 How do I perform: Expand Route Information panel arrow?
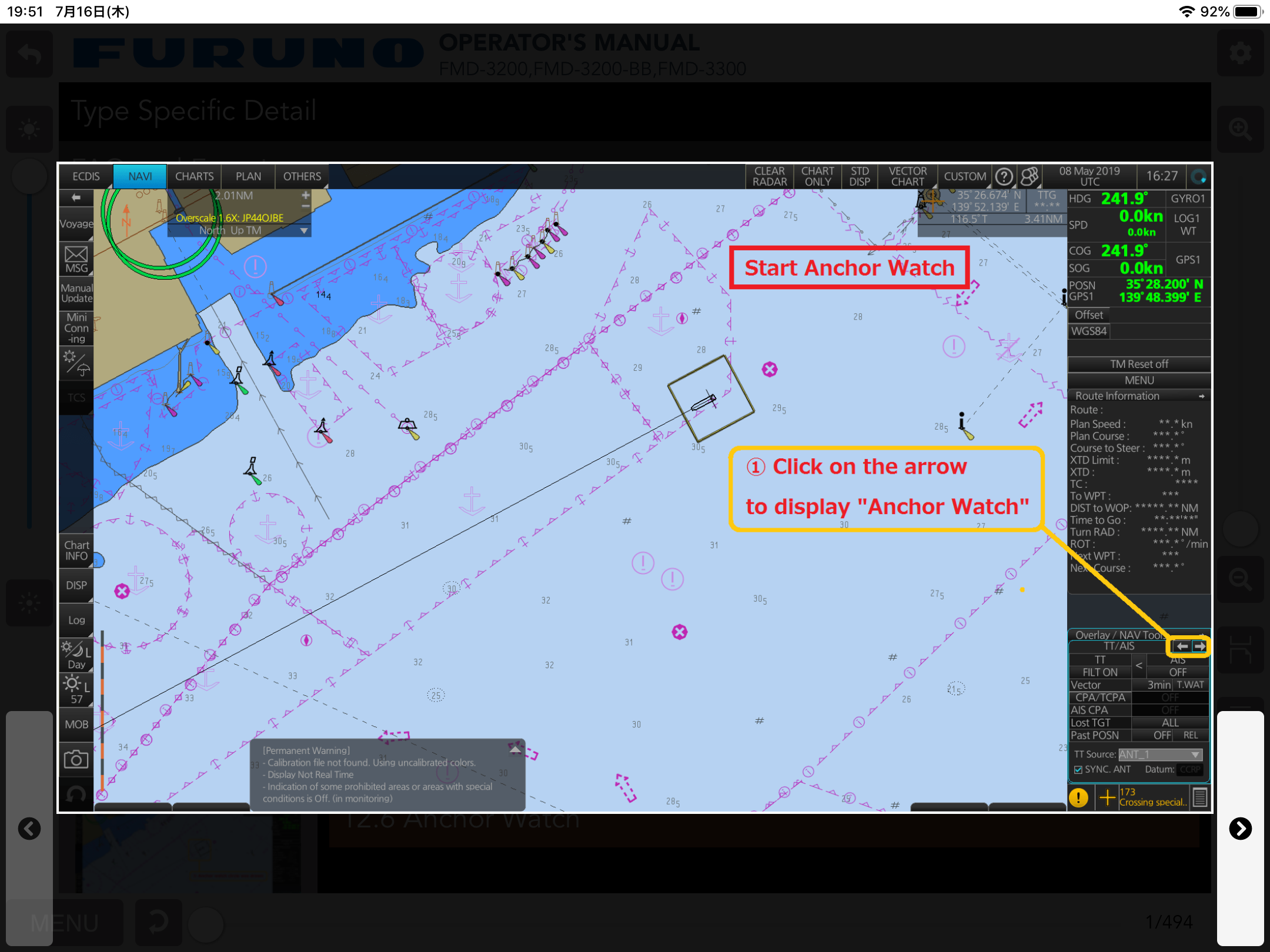coord(1202,396)
